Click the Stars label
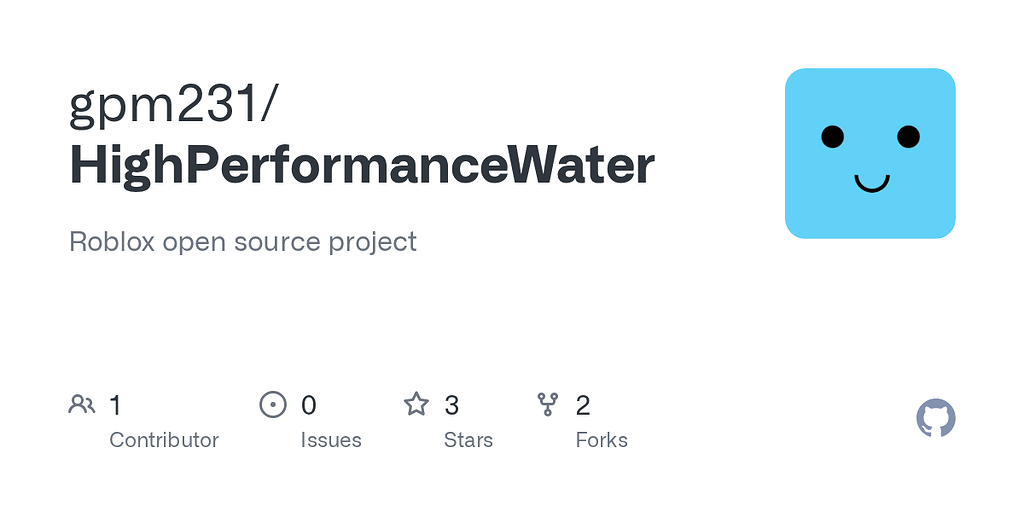 468,440
